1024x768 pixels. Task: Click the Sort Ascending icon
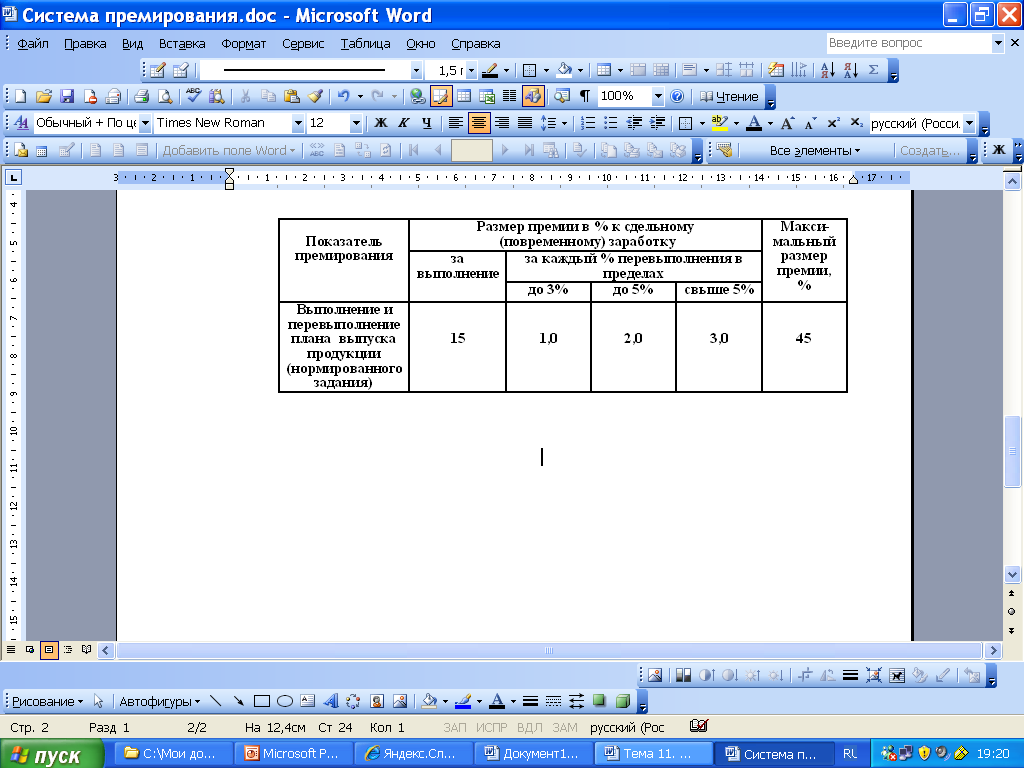[827, 70]
